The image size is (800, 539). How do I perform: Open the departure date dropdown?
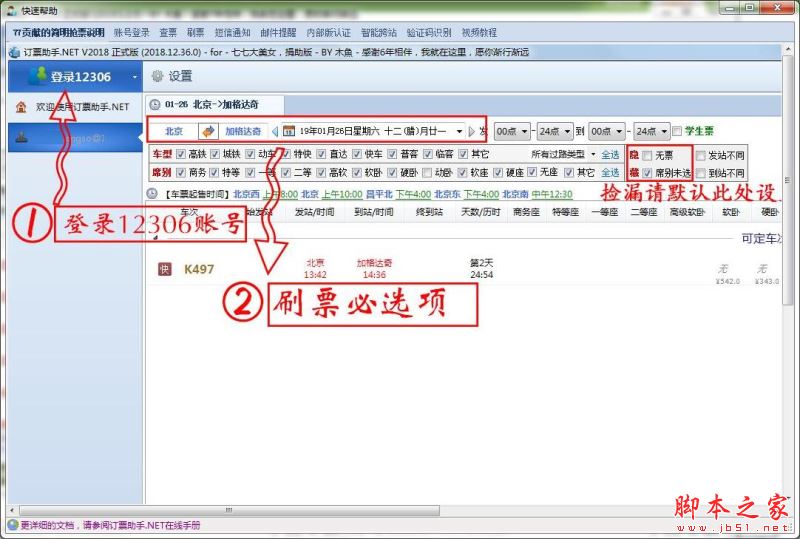[459, 132]
